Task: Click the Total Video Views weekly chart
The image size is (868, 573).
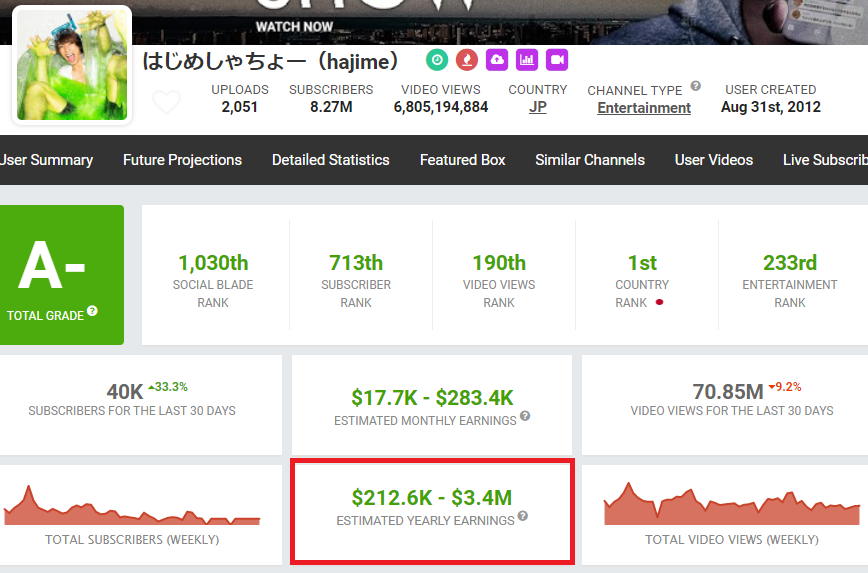Action: point(731,505)
